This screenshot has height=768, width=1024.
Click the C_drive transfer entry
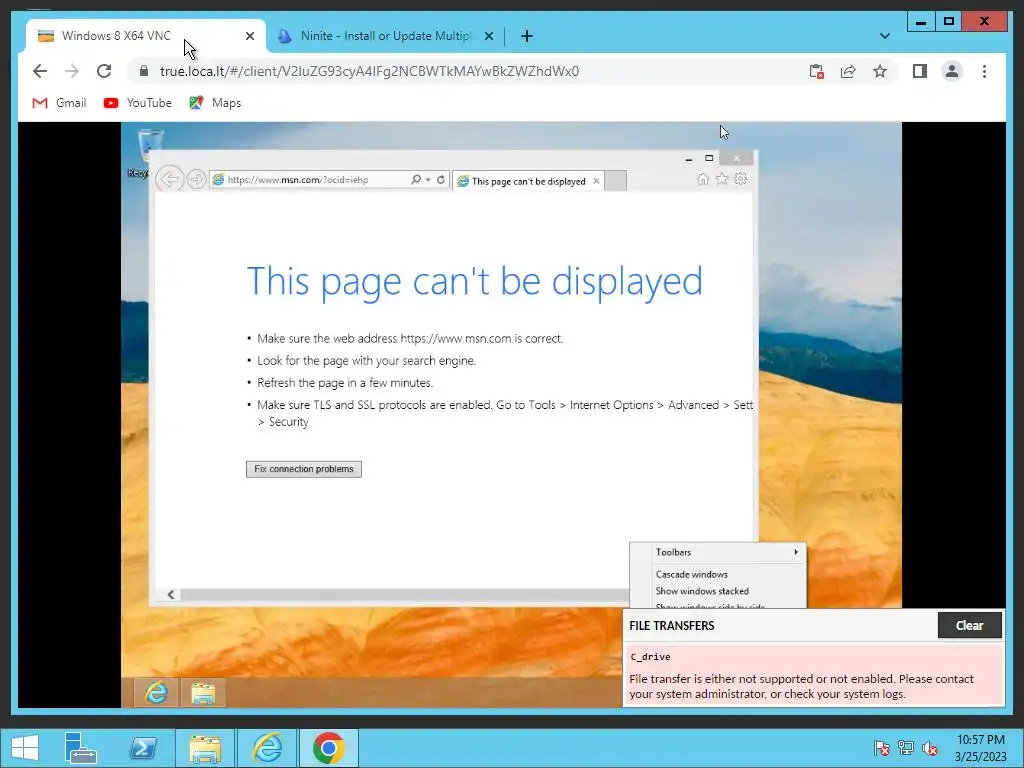point(814,676)
